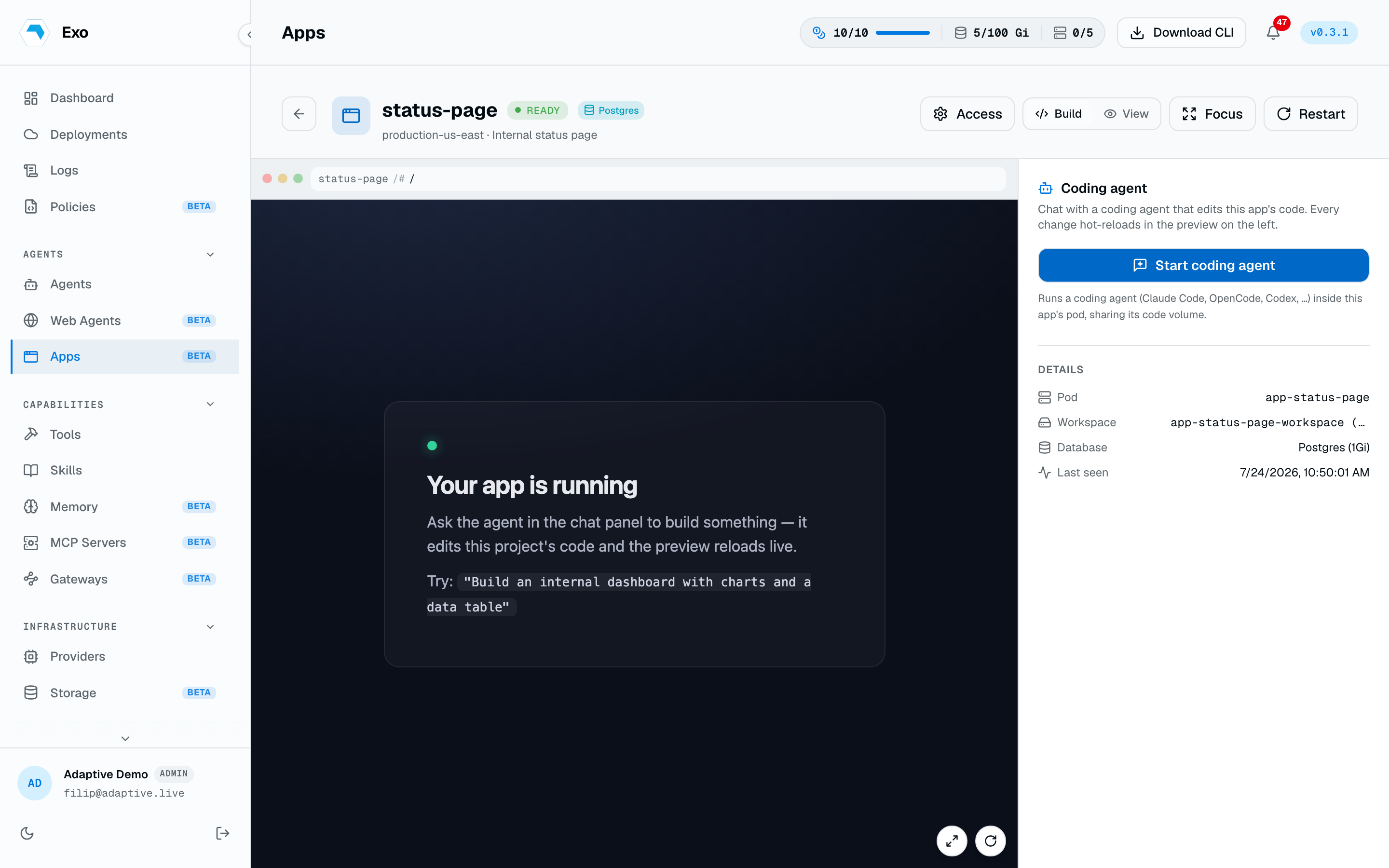Open Skills page
1389x868 pixels.
click(125, 470)
